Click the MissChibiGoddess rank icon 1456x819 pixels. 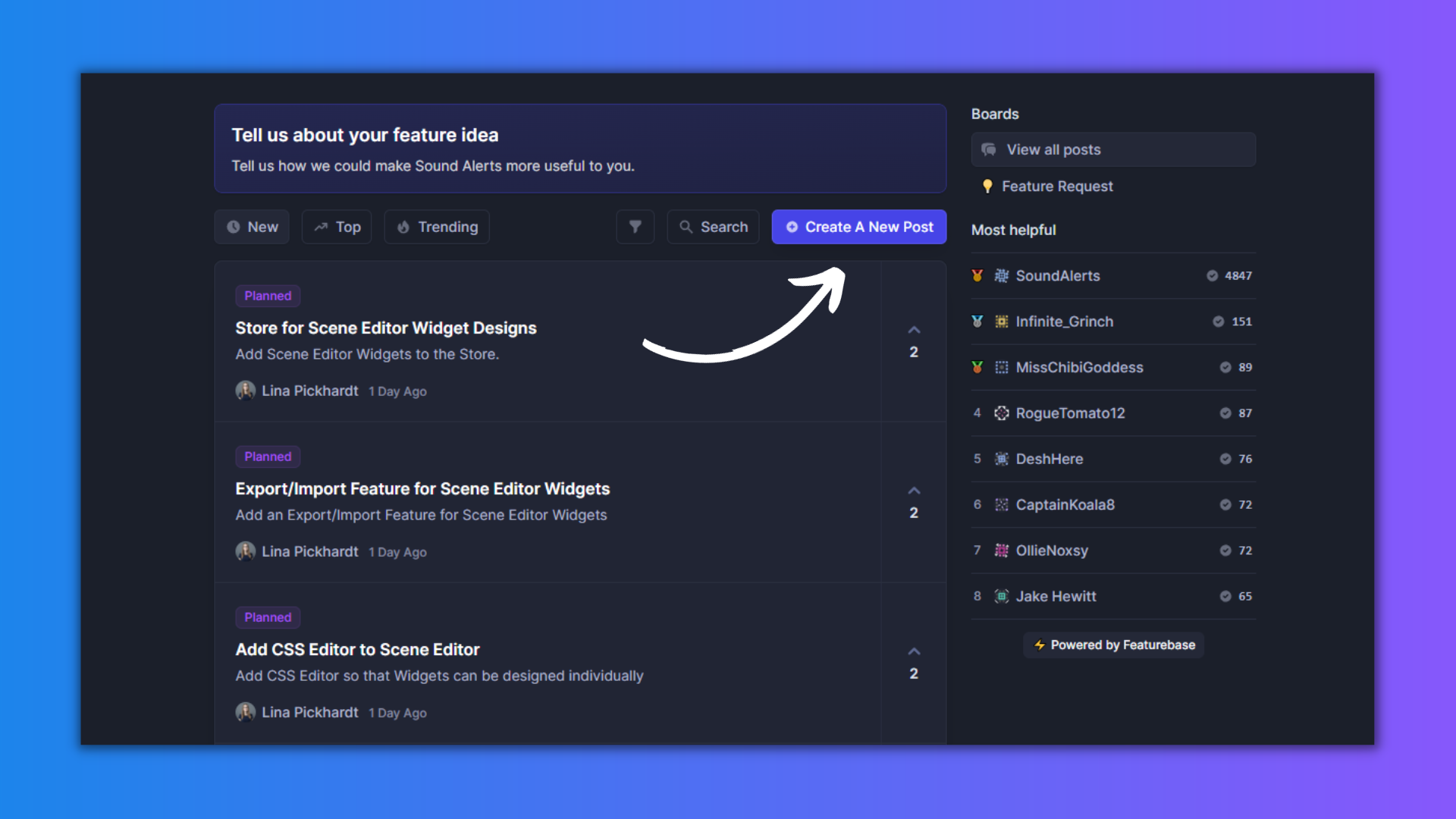pyautogui.click(x=978, y=367)
